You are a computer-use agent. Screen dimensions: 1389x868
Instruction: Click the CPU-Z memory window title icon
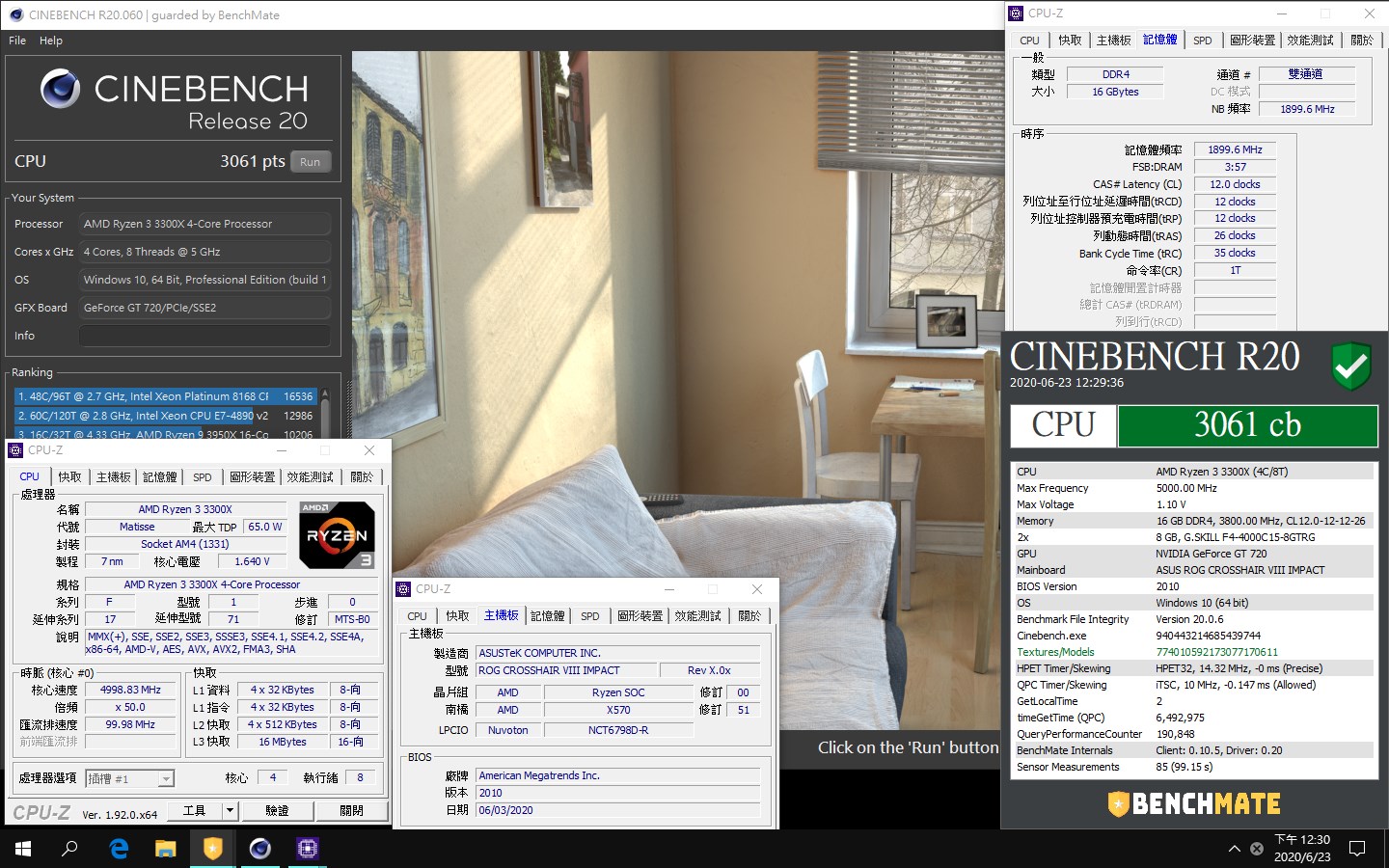coord(1016,14)
